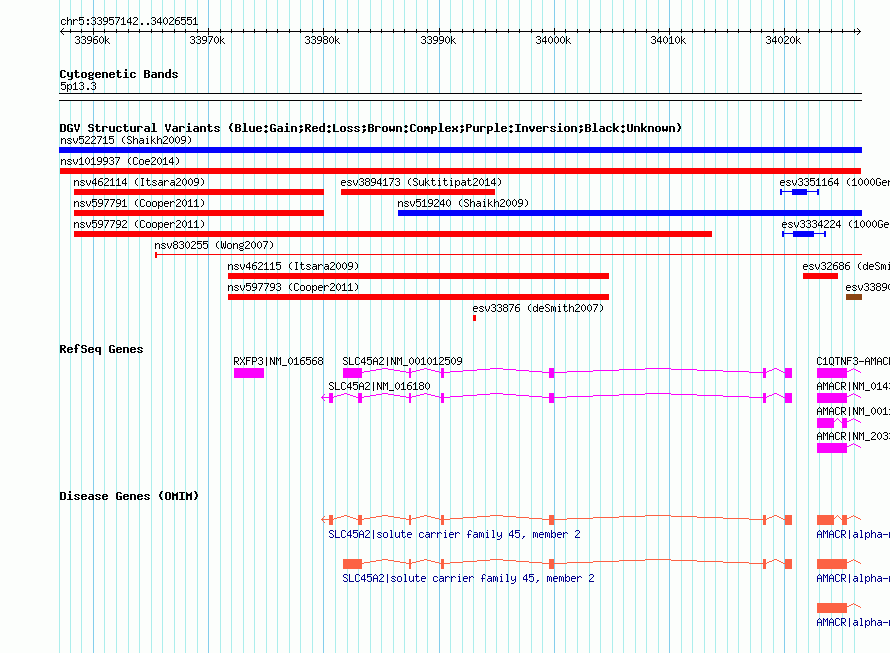Click the esv32686 variant label
The width and height of the screenshot is (890, 653).
(x=846, y=266)
